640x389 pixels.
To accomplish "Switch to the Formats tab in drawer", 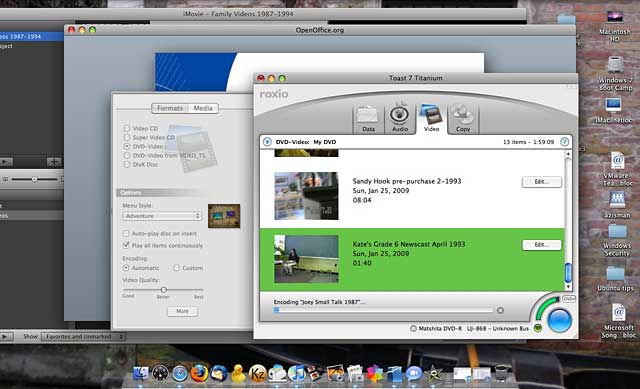I will (170, 108).
